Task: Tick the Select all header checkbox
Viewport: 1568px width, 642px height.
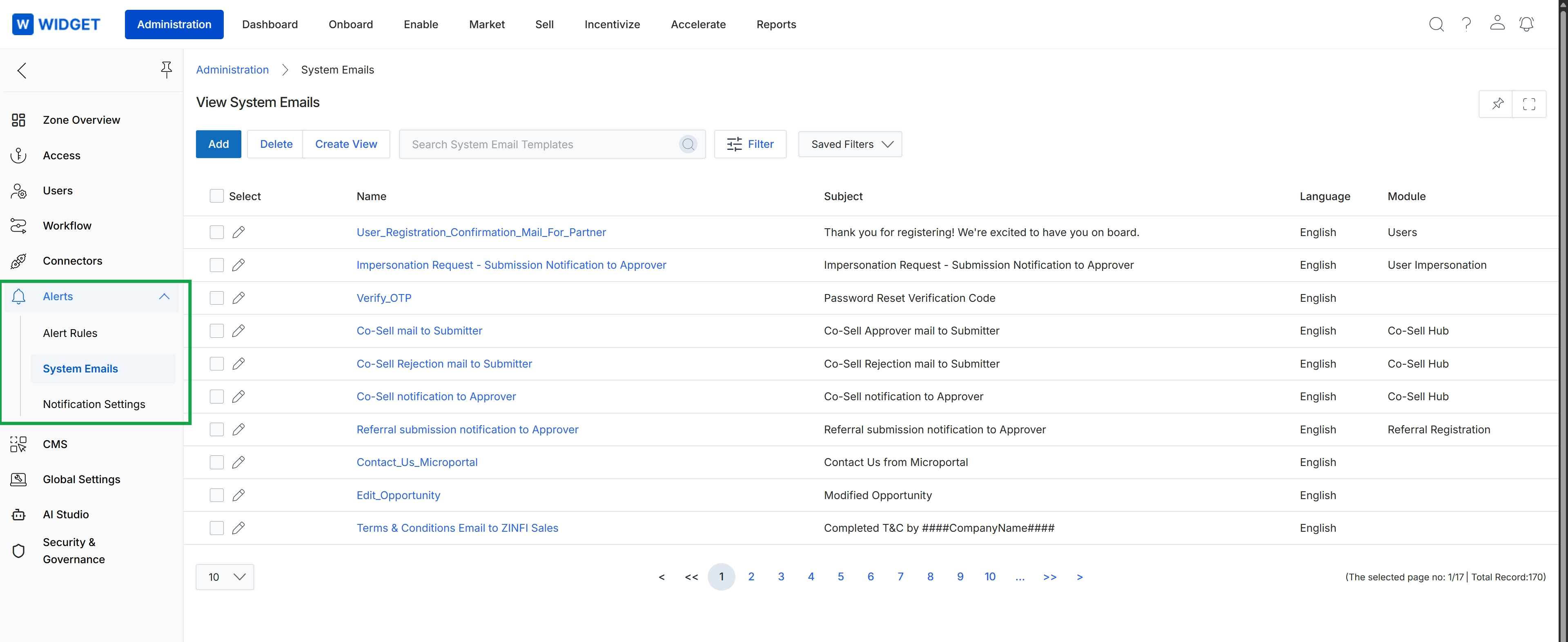Action: pyautogui.click(x=217, y=196)
